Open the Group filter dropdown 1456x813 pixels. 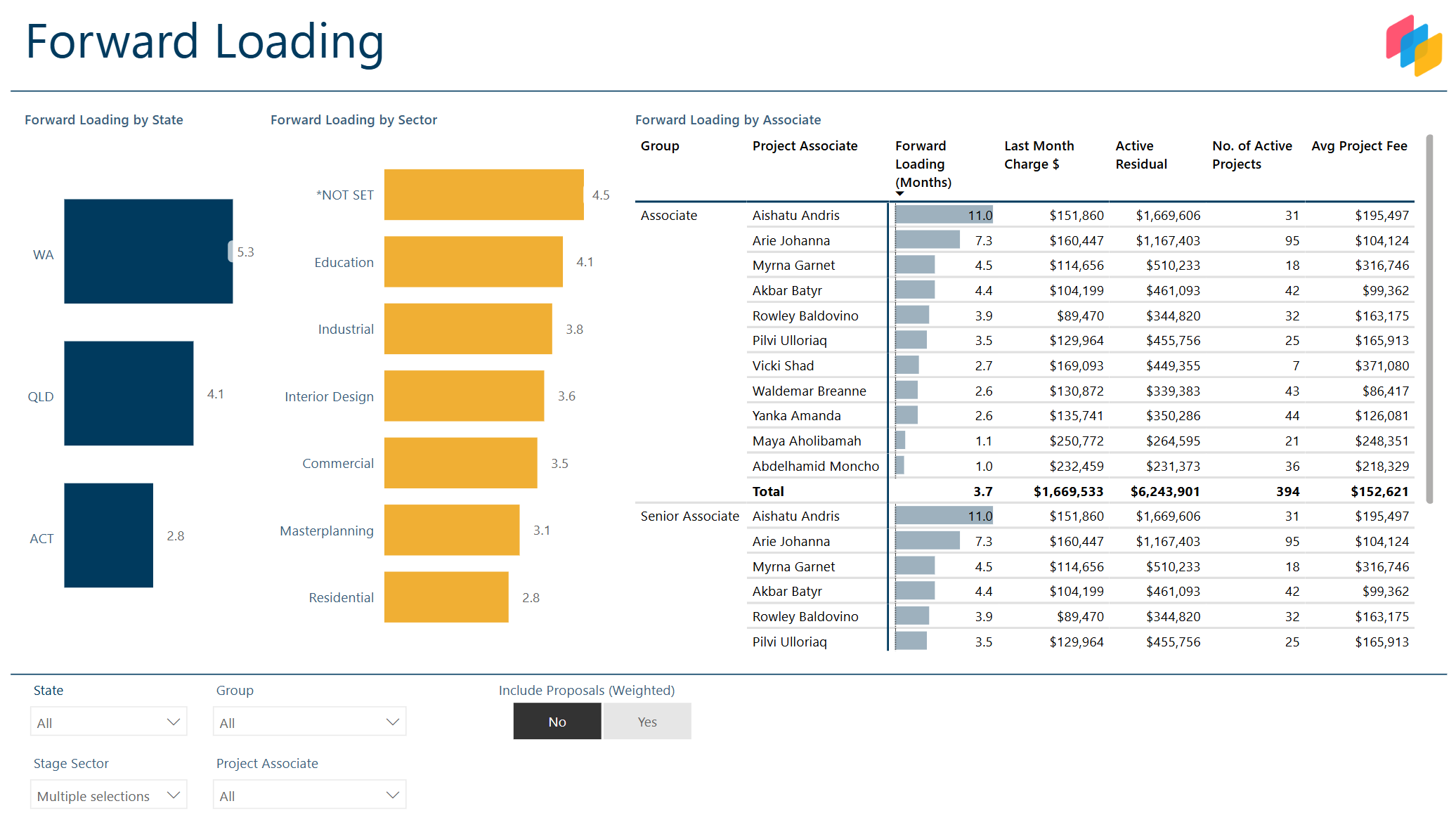coord(310,722)
